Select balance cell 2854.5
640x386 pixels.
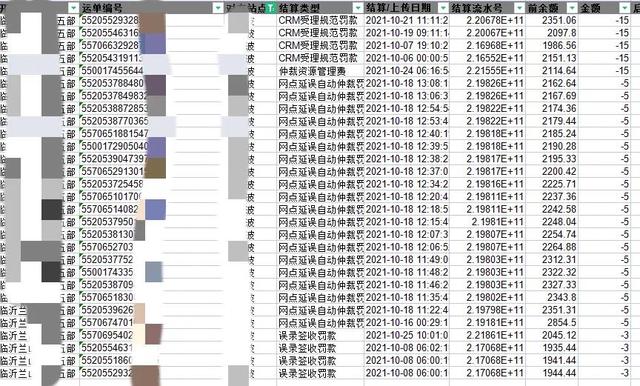552,323
